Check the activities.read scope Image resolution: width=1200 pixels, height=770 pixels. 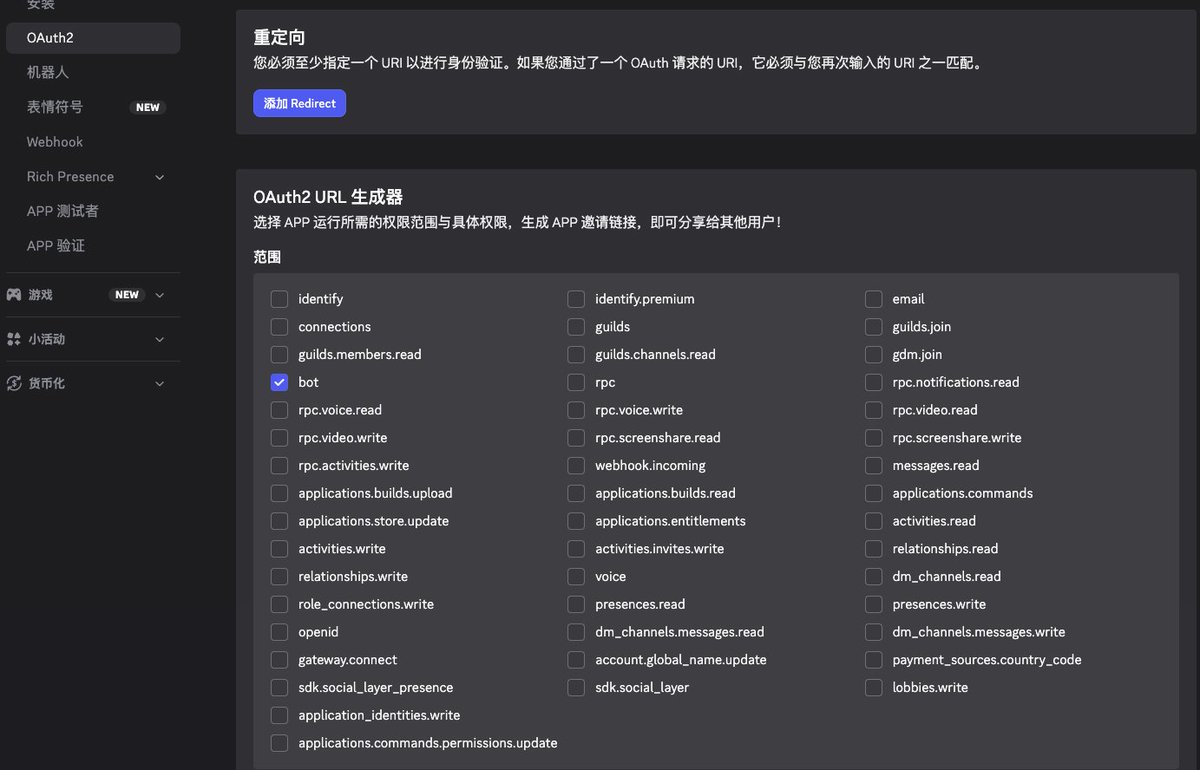tap(874, 521)
